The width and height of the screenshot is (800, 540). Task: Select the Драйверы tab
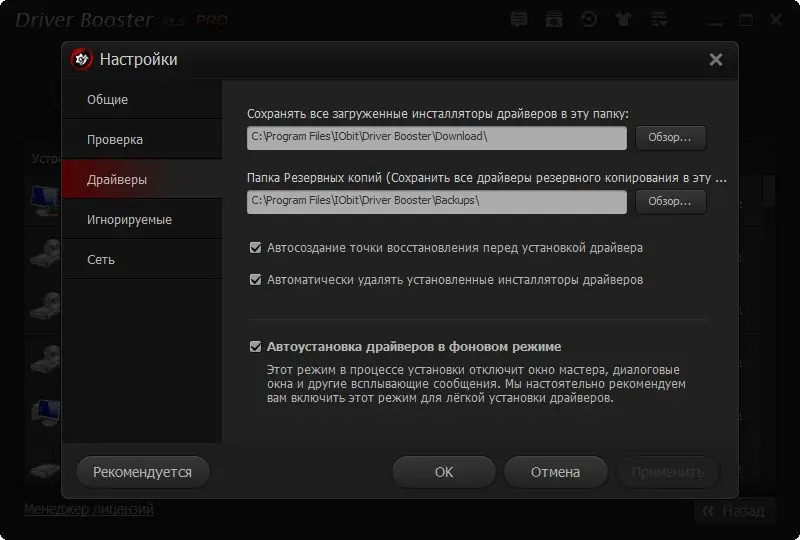[142, 179]
